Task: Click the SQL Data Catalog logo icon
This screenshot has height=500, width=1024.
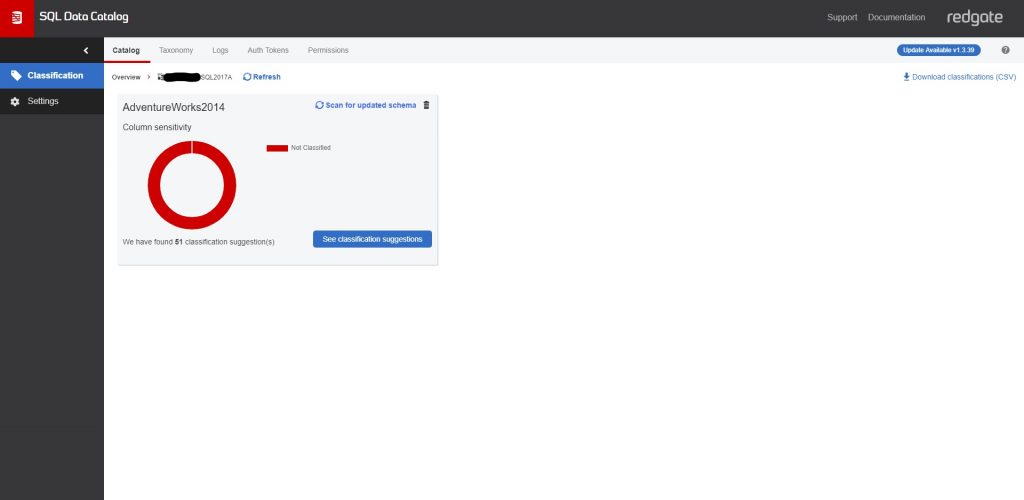Action: click(x=17, y=18)
